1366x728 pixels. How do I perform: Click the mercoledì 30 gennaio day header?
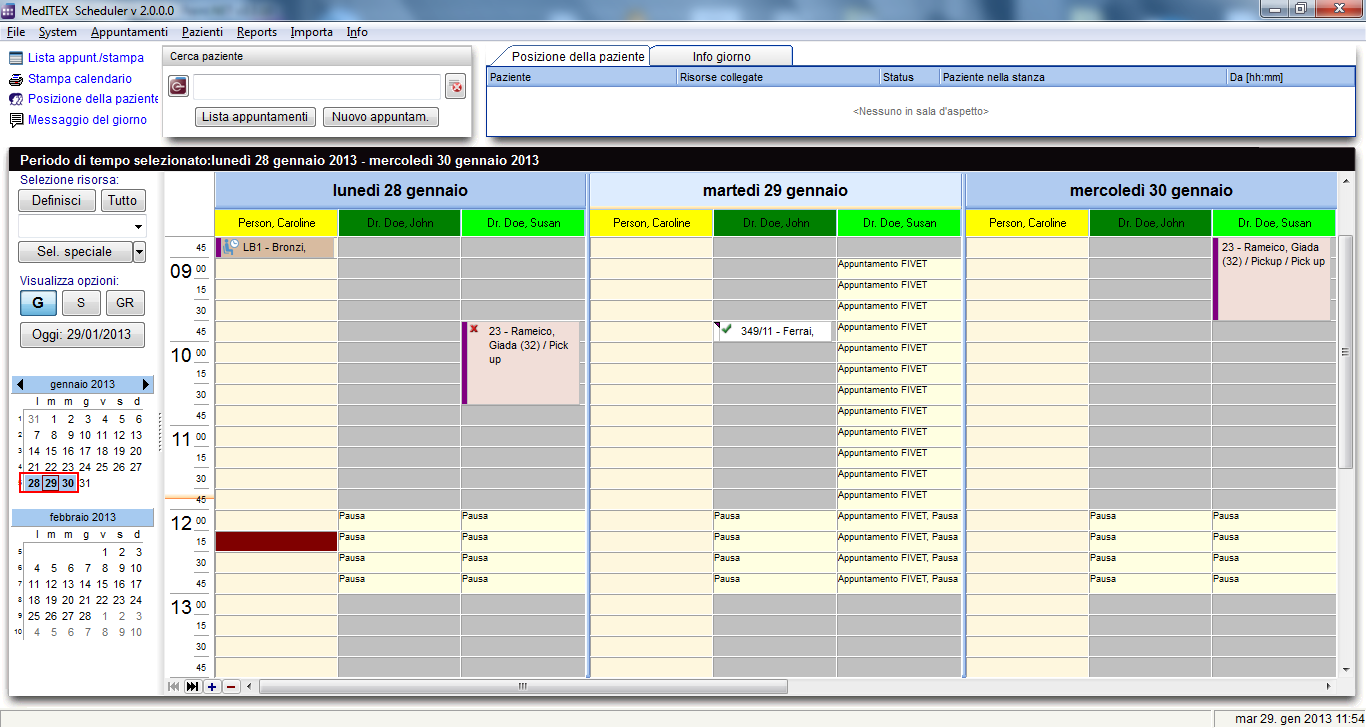1151,190
